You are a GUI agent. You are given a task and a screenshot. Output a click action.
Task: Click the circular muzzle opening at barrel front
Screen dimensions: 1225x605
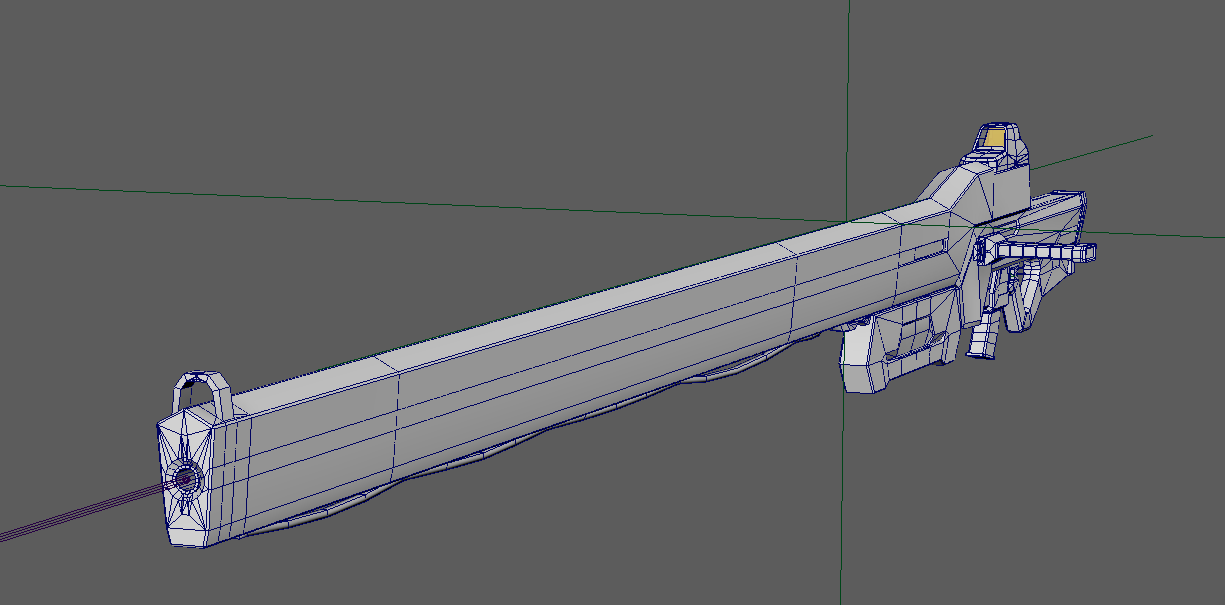point(185,479)
